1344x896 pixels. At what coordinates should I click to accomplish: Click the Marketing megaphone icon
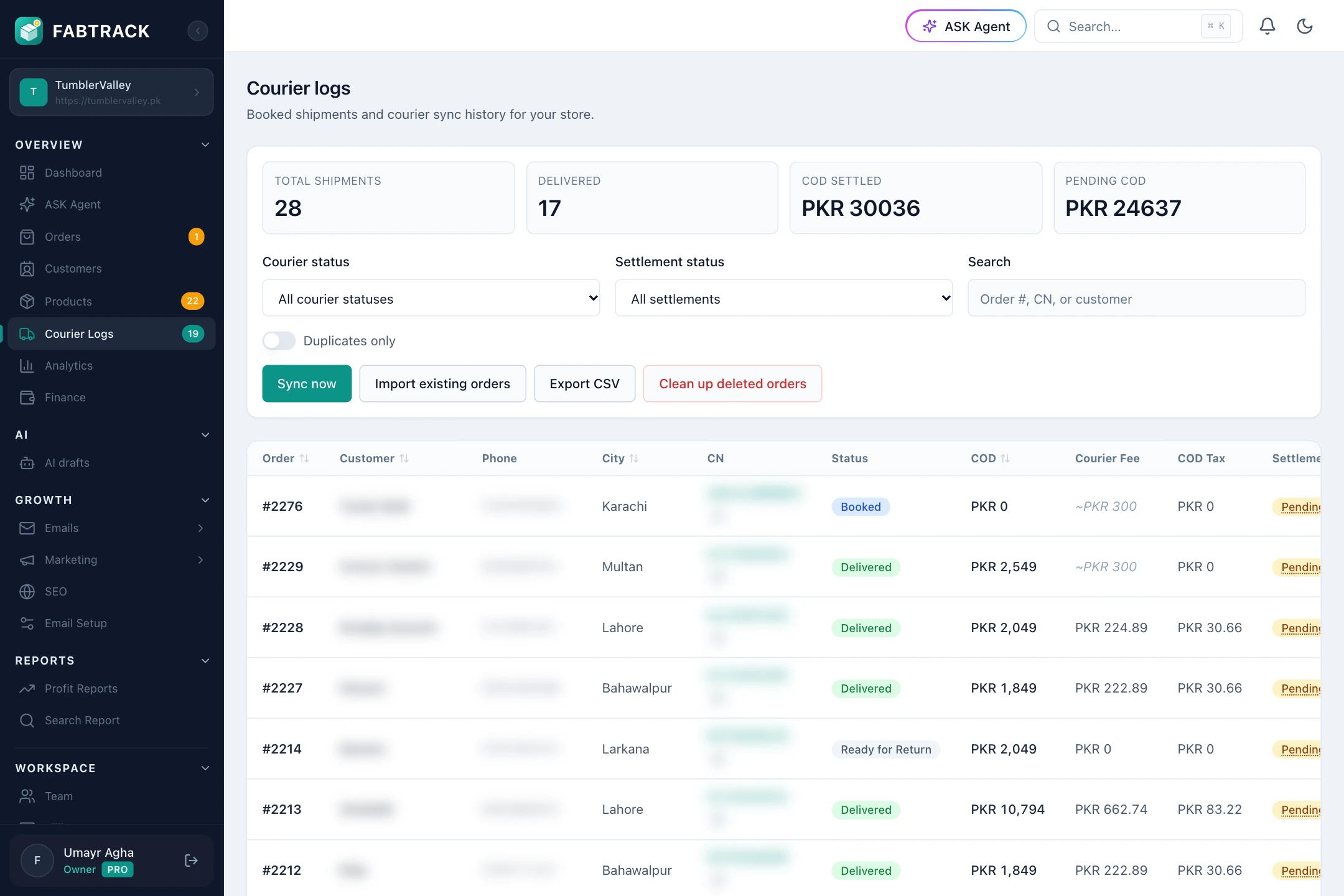click(x=27, y=560)
